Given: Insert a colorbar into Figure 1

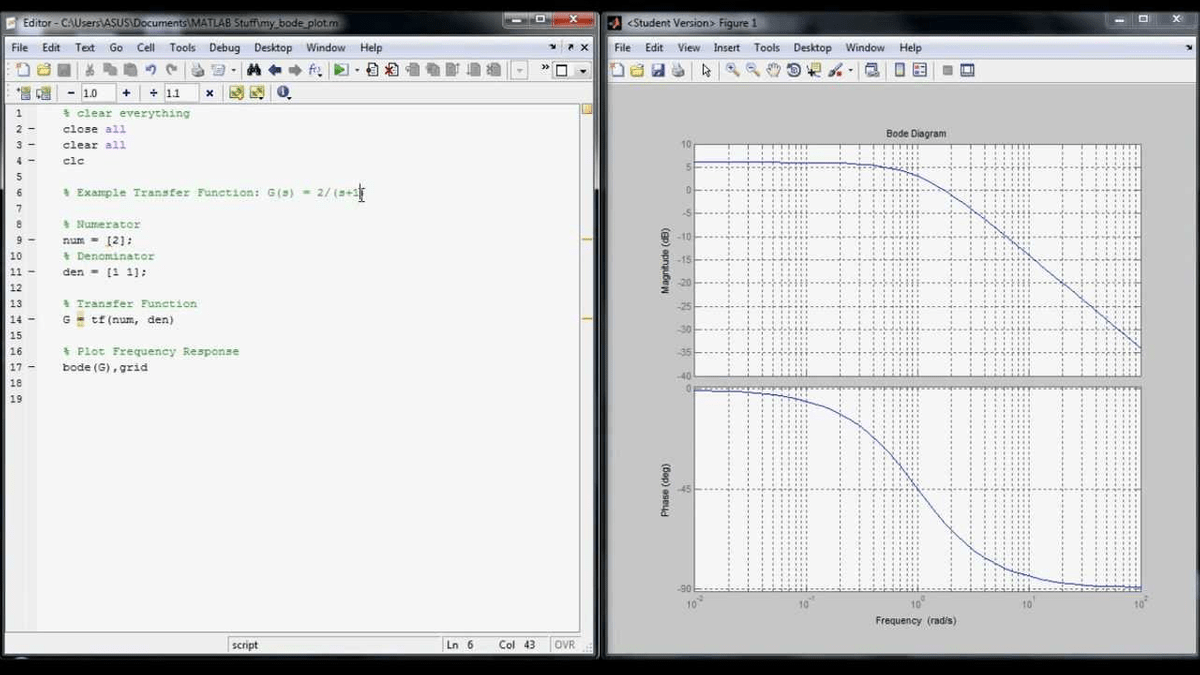Looking at the screenshot, I should tap(900, 70).
